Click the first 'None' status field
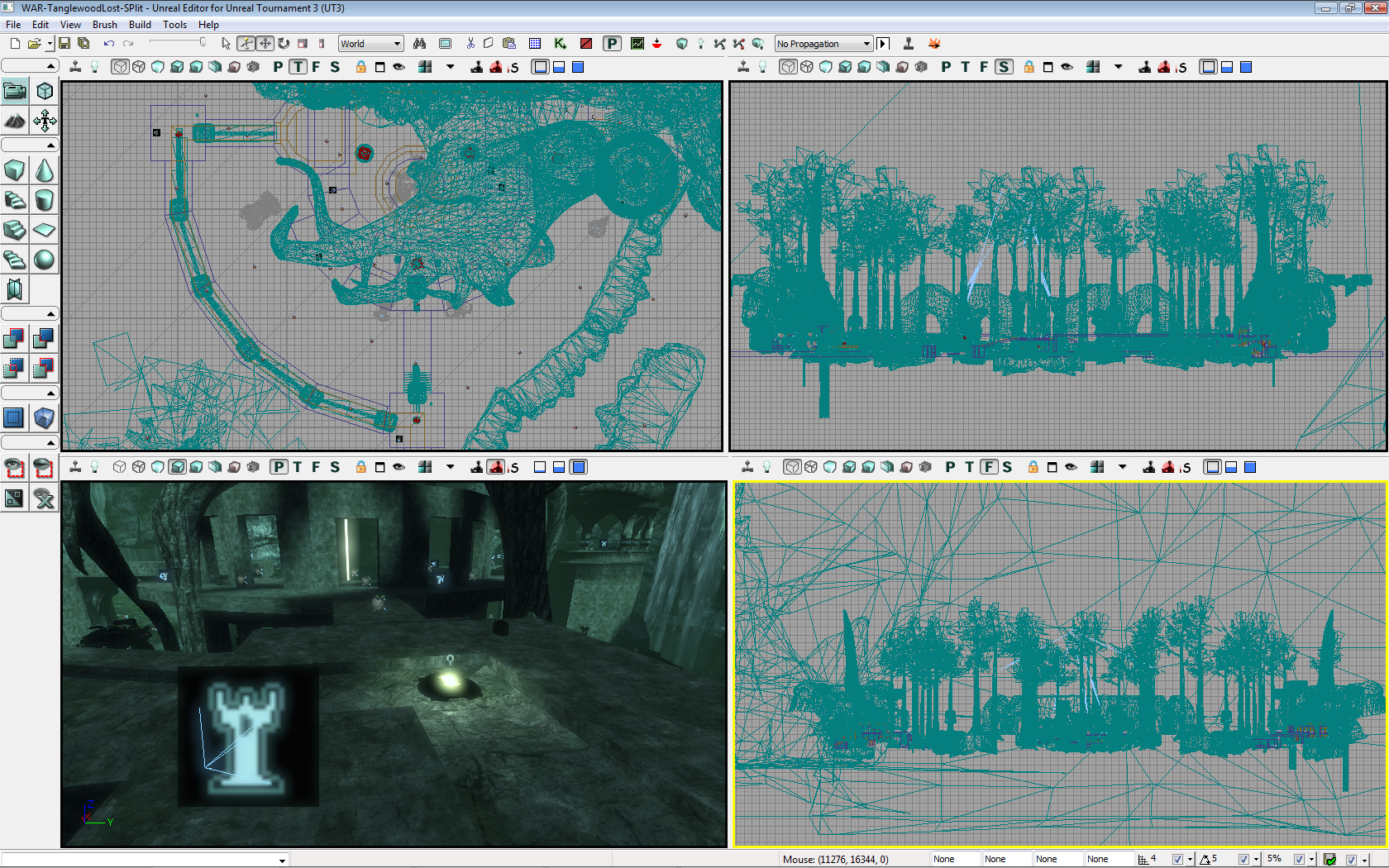 (956, 860)
